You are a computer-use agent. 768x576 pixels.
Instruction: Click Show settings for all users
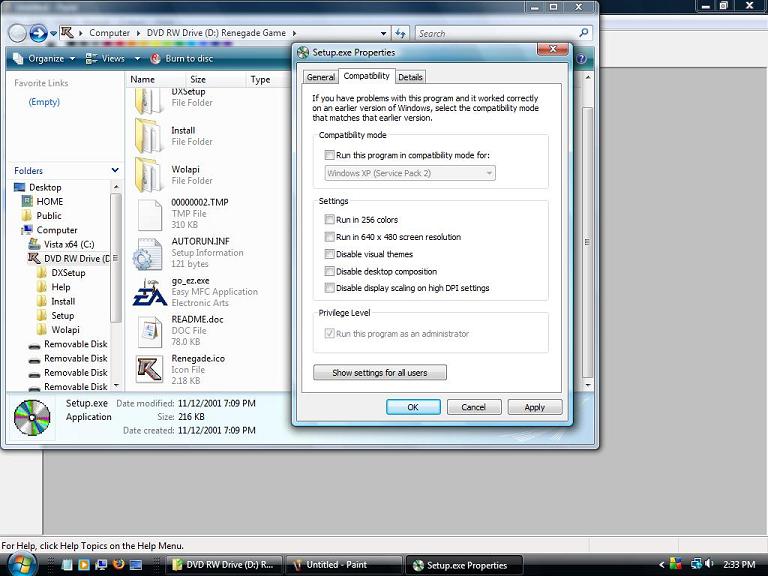(x=380, y=373)
